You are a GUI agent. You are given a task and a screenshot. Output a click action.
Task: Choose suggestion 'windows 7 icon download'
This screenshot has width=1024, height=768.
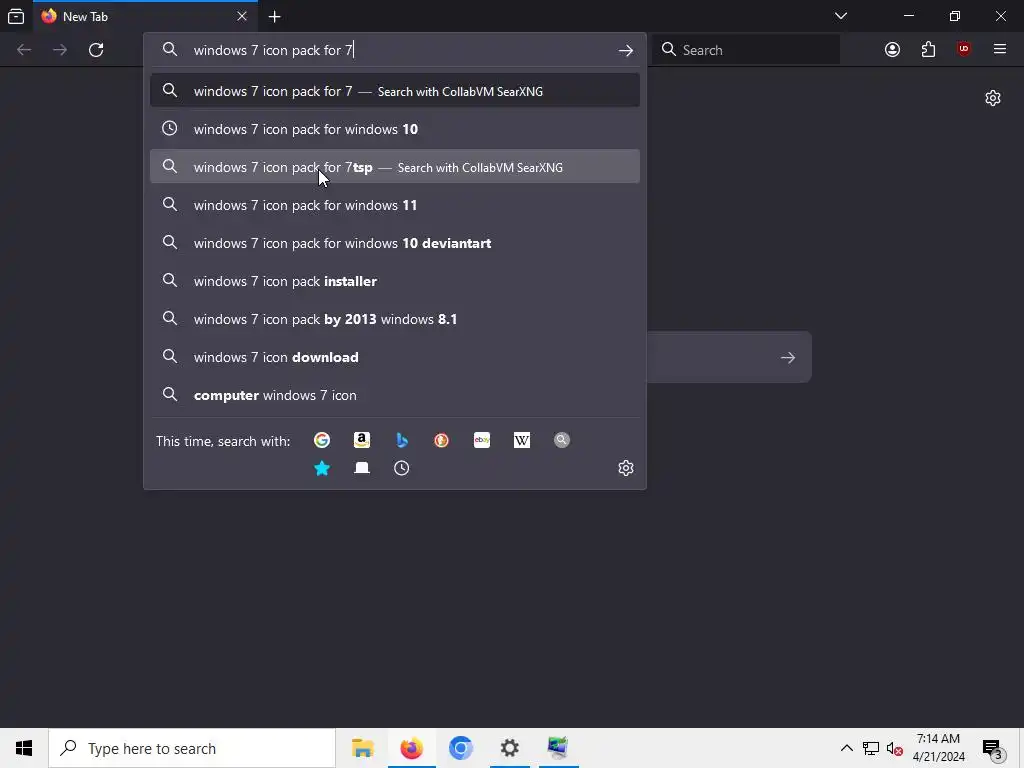click(394, 357)
